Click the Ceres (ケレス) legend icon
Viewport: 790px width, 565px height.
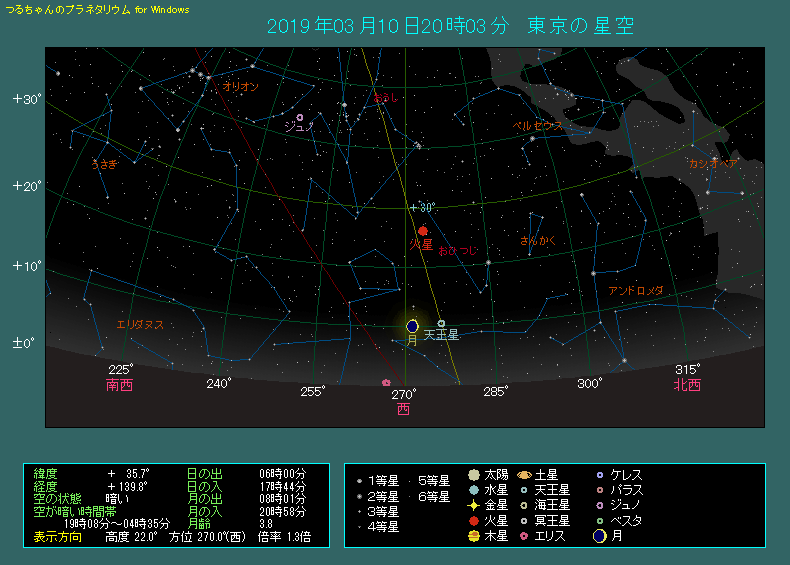(x=599, y=475)
